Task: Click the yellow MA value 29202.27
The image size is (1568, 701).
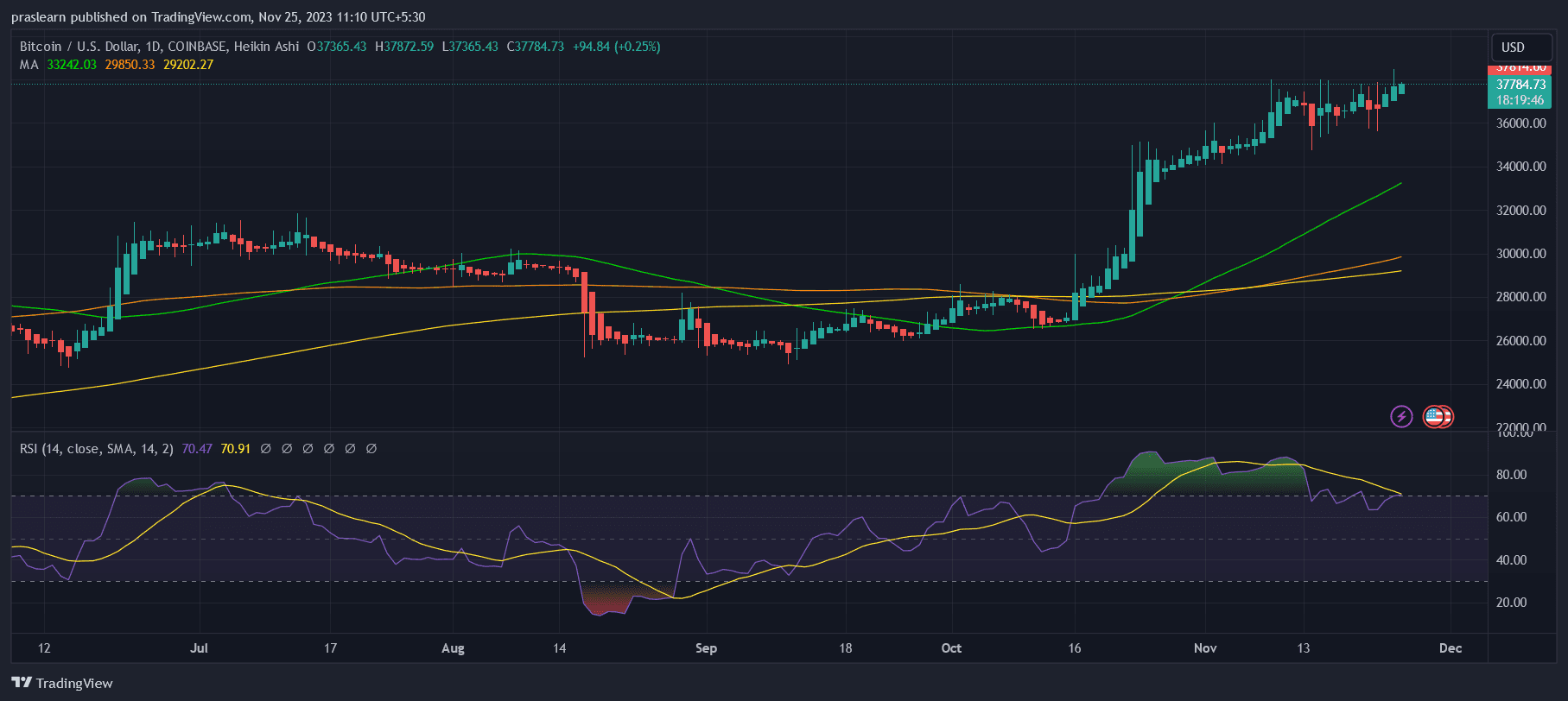Action: 187,65
